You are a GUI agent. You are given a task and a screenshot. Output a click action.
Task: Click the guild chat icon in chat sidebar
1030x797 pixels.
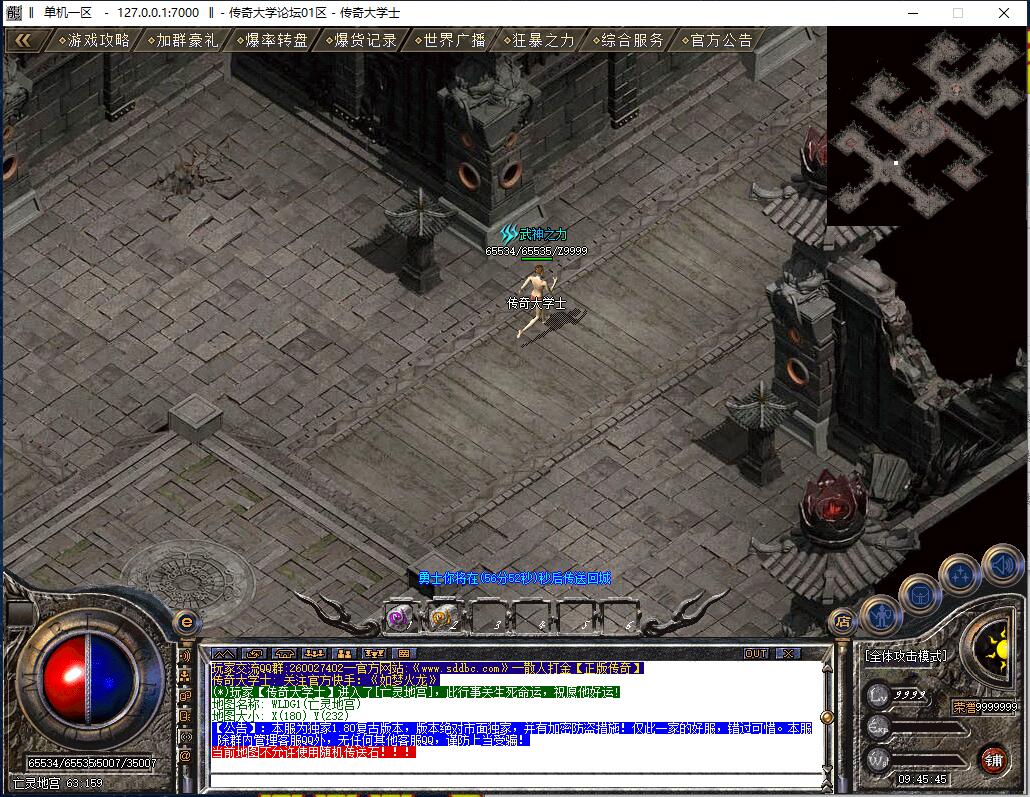point(186,696)
